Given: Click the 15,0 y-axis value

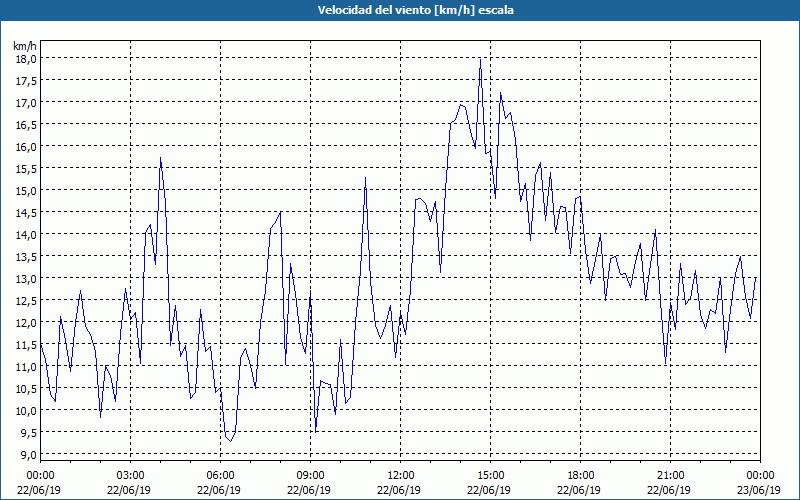Looking at the screenshot, I should click(26, 190).
